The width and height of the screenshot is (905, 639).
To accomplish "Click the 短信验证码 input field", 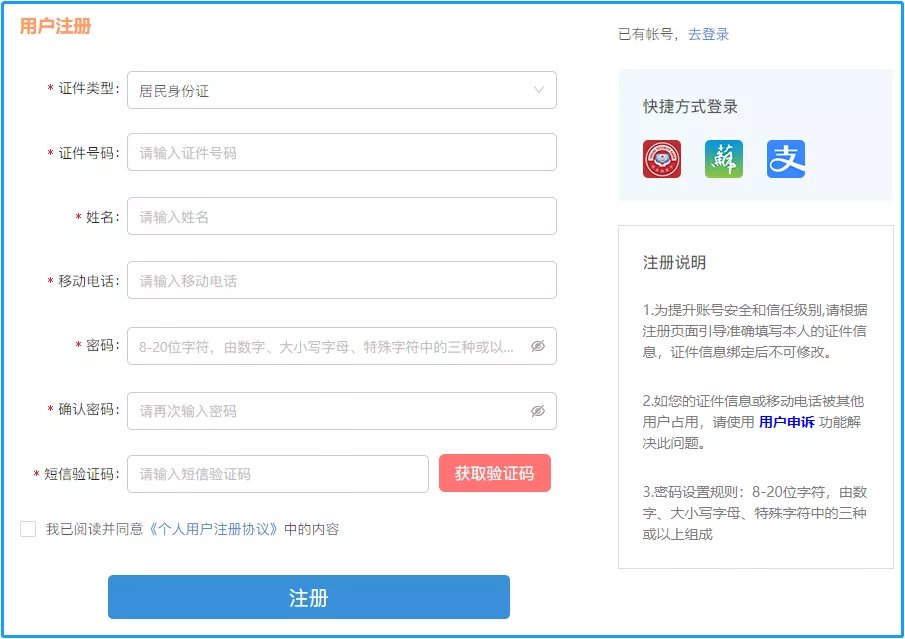I will pyautogui.click(x=278, y=474).
